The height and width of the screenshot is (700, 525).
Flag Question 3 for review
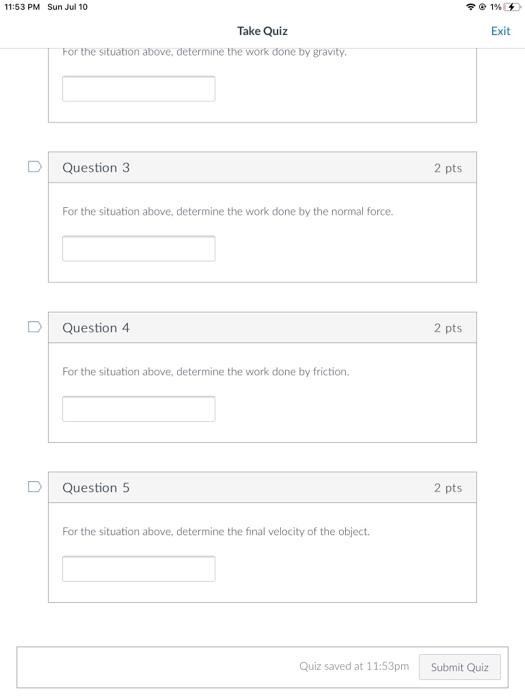34,167
